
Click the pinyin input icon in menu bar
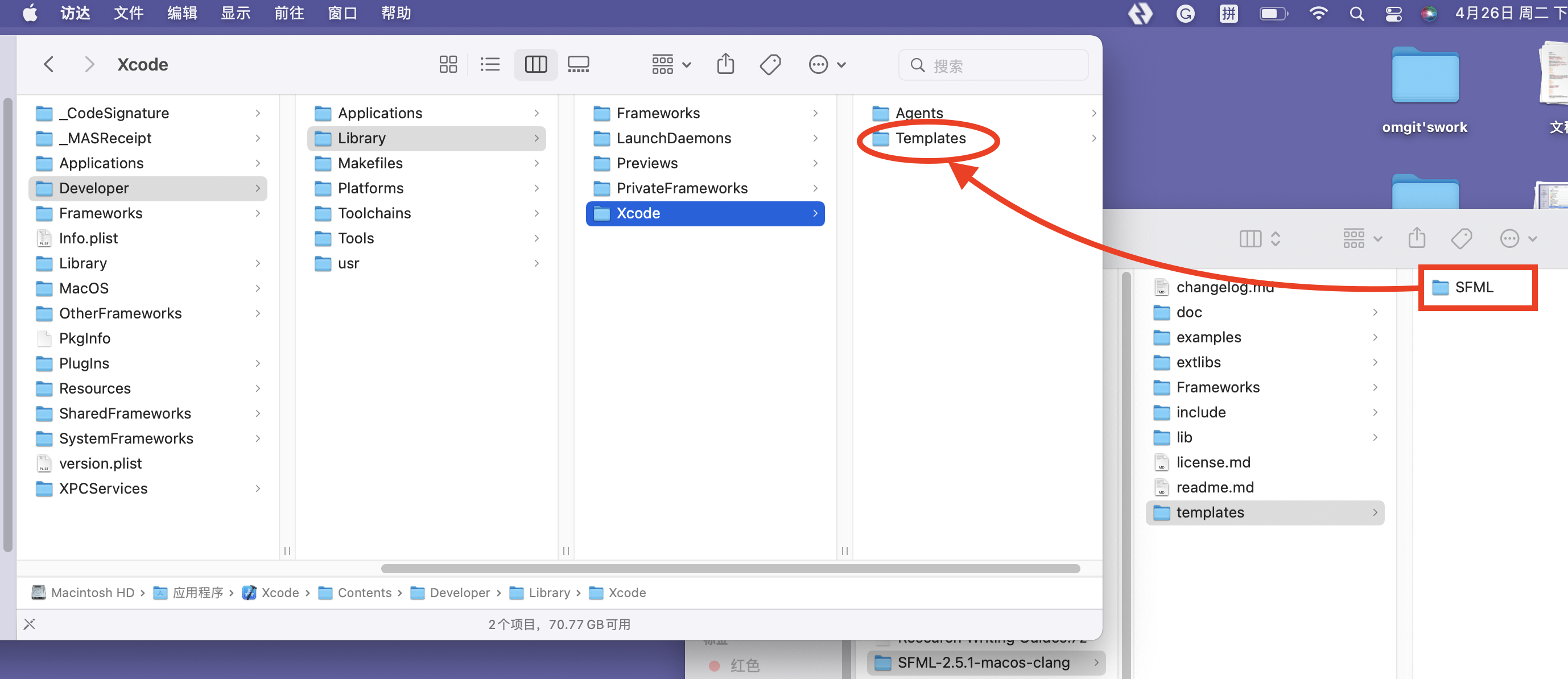[1228, 13]
